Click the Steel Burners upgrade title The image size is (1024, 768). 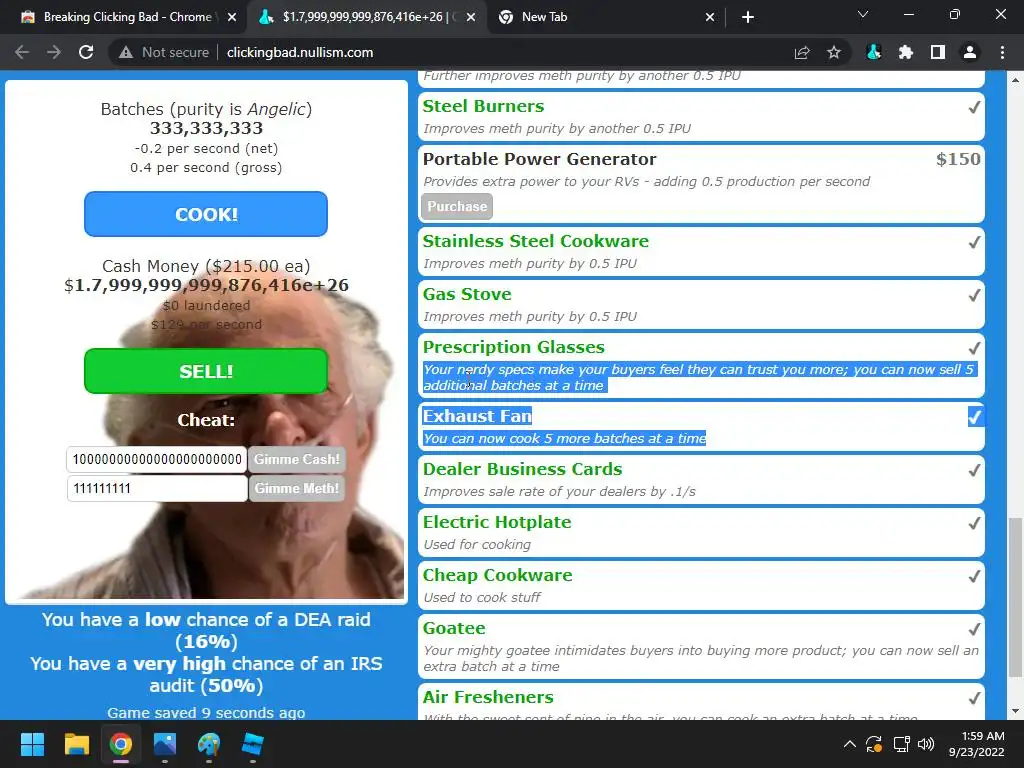coord(483,106)
